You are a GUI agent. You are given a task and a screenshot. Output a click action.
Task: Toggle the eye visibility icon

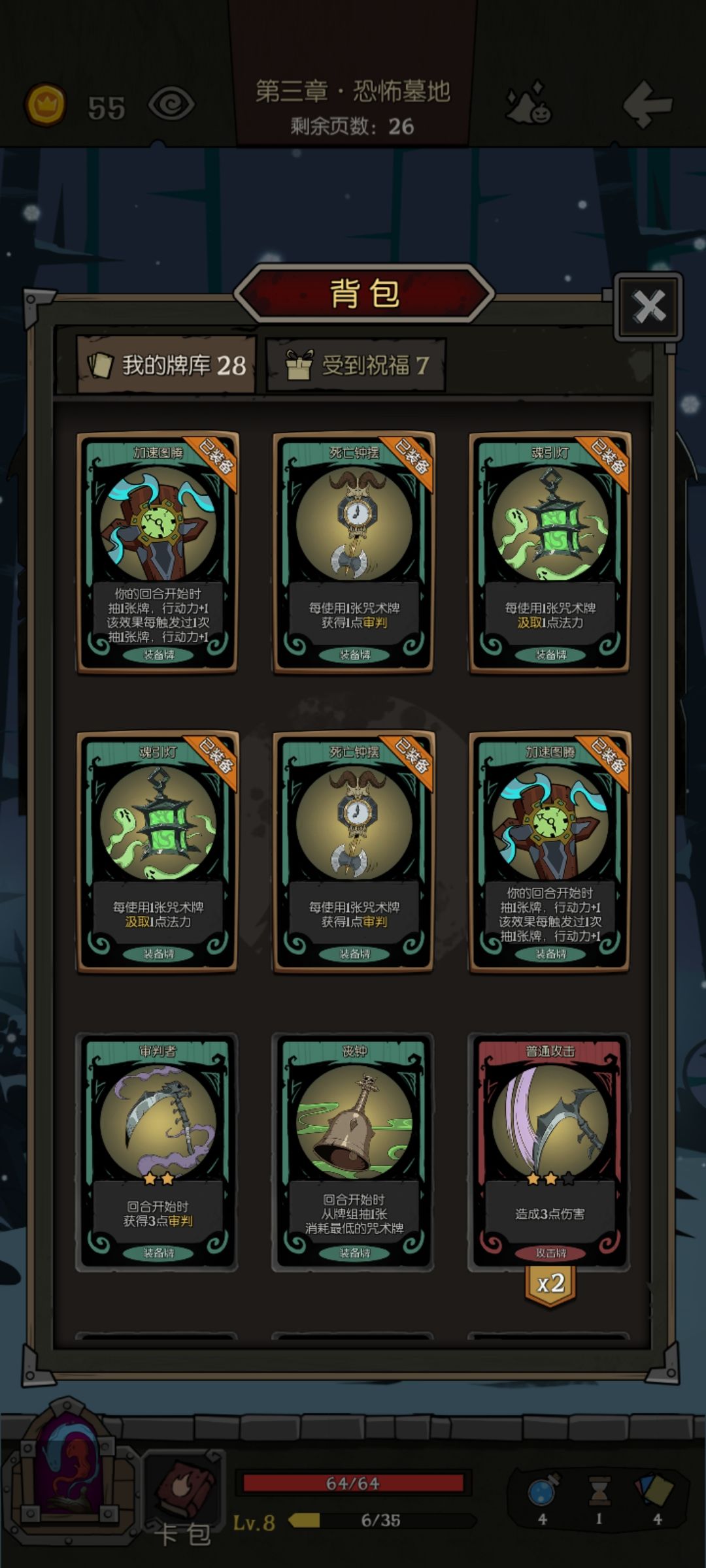171,105
